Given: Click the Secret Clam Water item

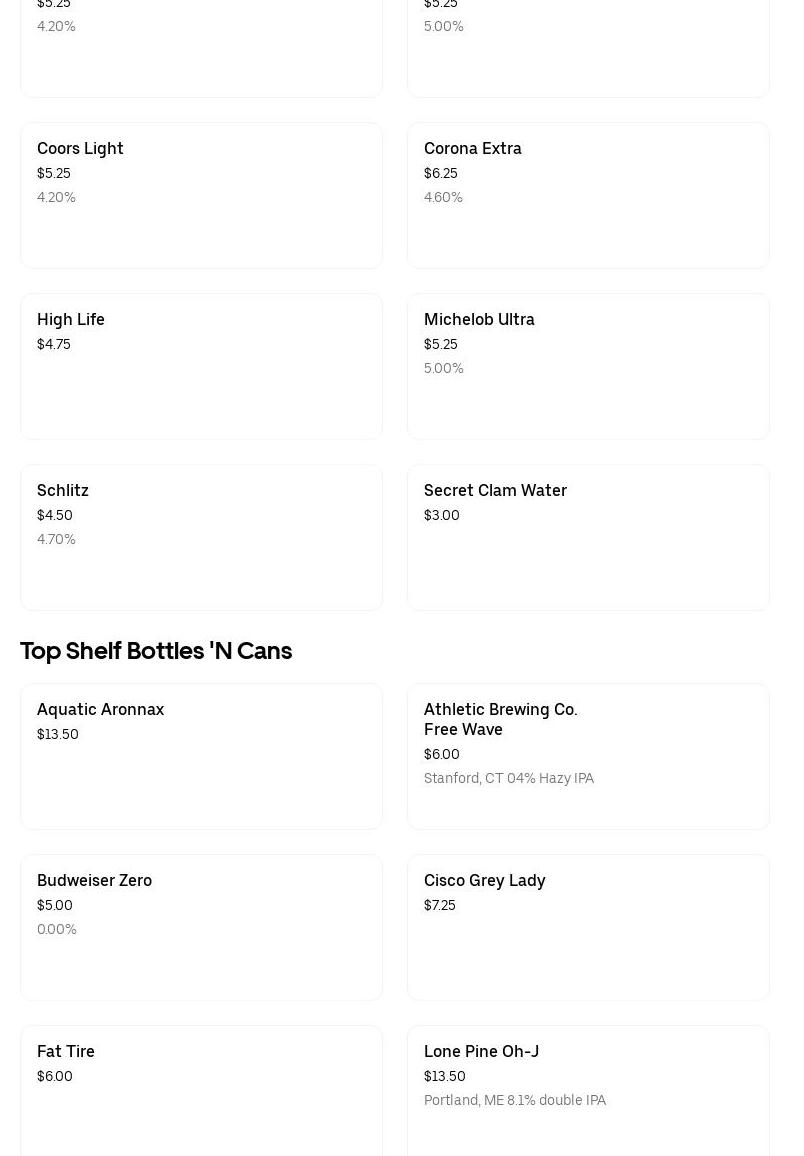Looking at the screenshot, I should point(588,537).
